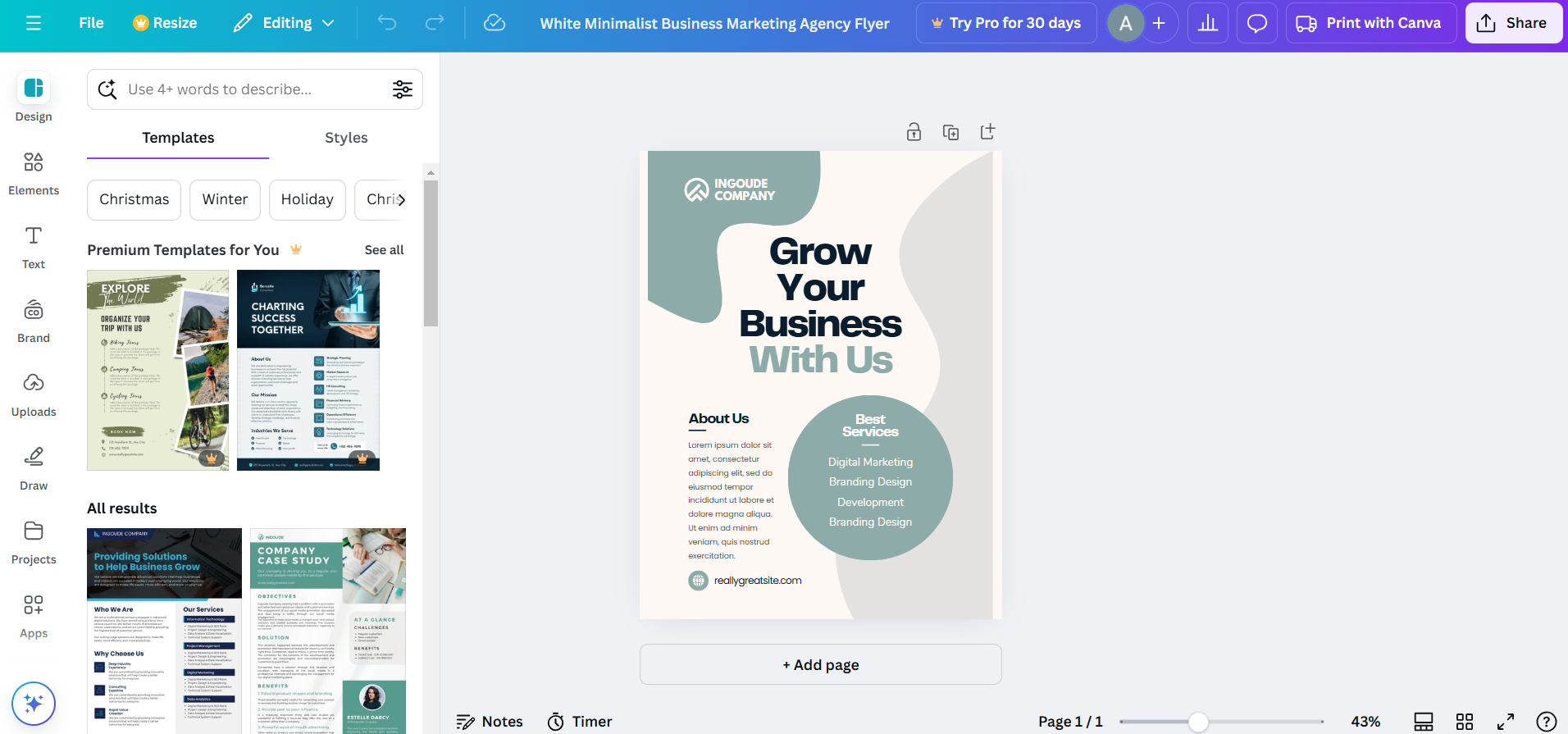Open the 43% zoom level menu
The width and height of the screenshot is (1568, 734).
click(x=1365, y=722)
